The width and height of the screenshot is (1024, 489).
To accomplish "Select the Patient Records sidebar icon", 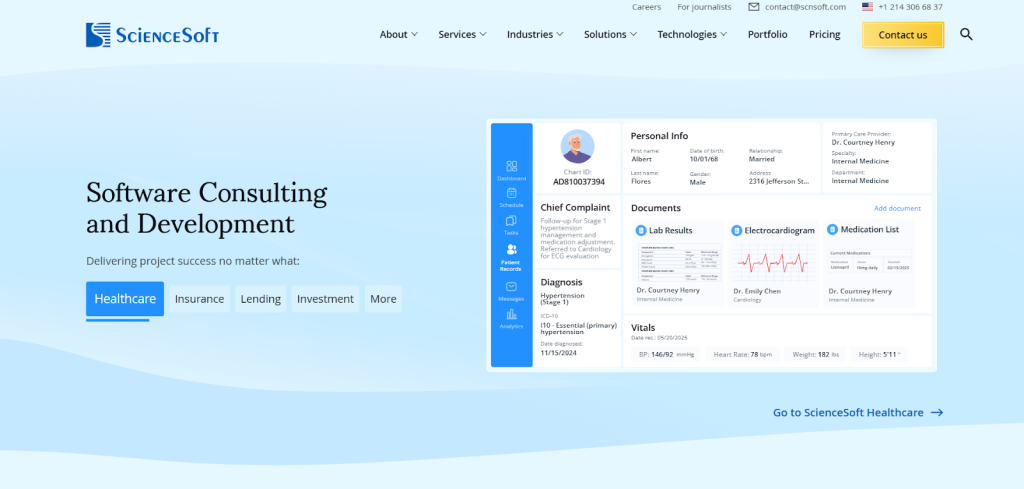I will point(511,249).
